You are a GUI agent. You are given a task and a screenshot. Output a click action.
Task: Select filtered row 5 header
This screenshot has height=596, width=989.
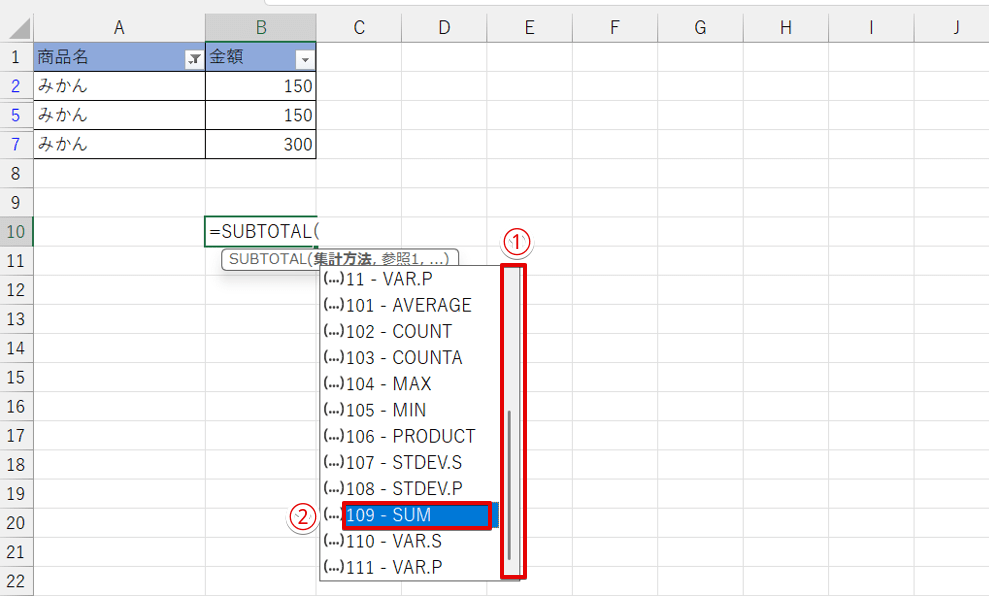point(16,115)
